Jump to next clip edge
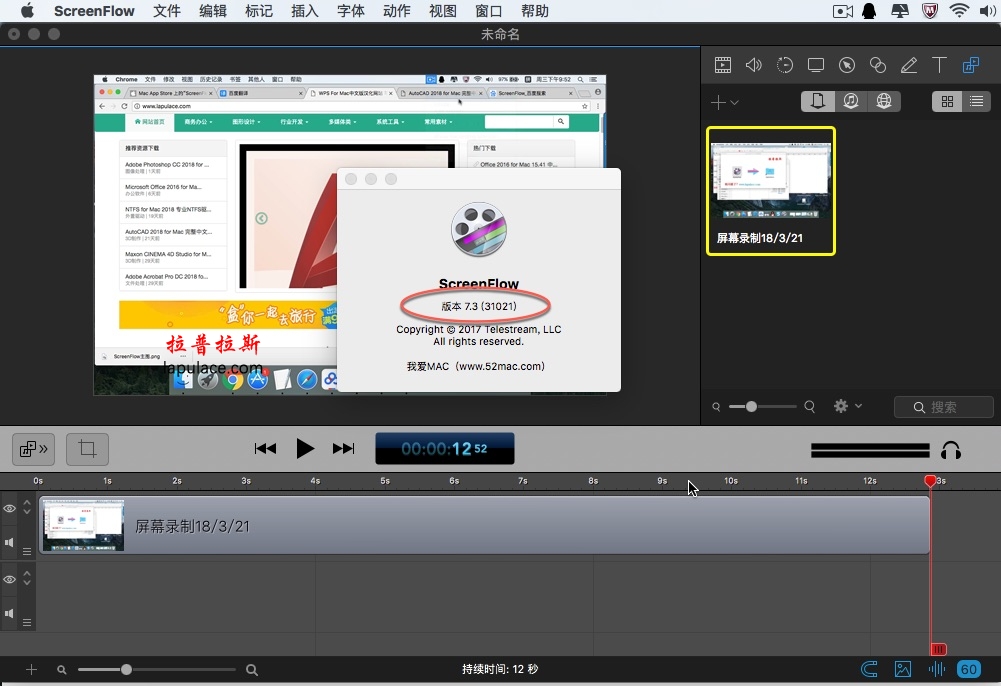The image size is (1001, 686). [x=343, y=449]
